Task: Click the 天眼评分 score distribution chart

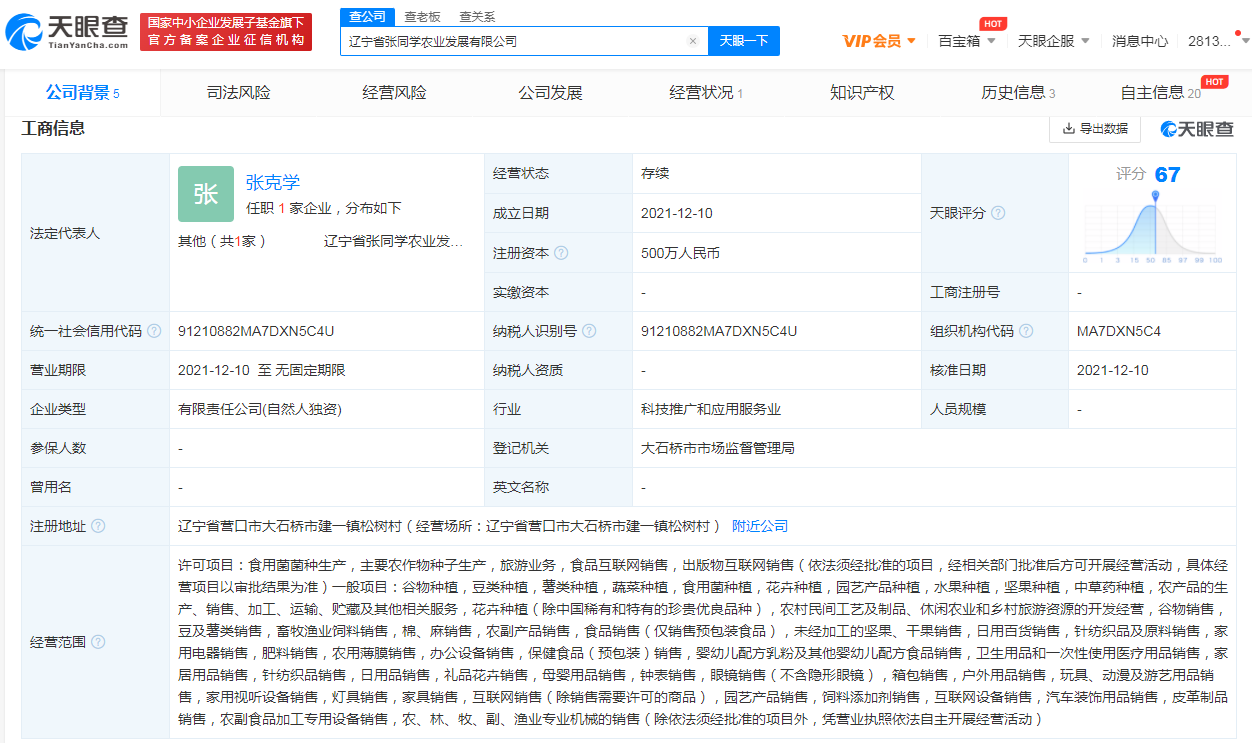Action: [1153, 229]
